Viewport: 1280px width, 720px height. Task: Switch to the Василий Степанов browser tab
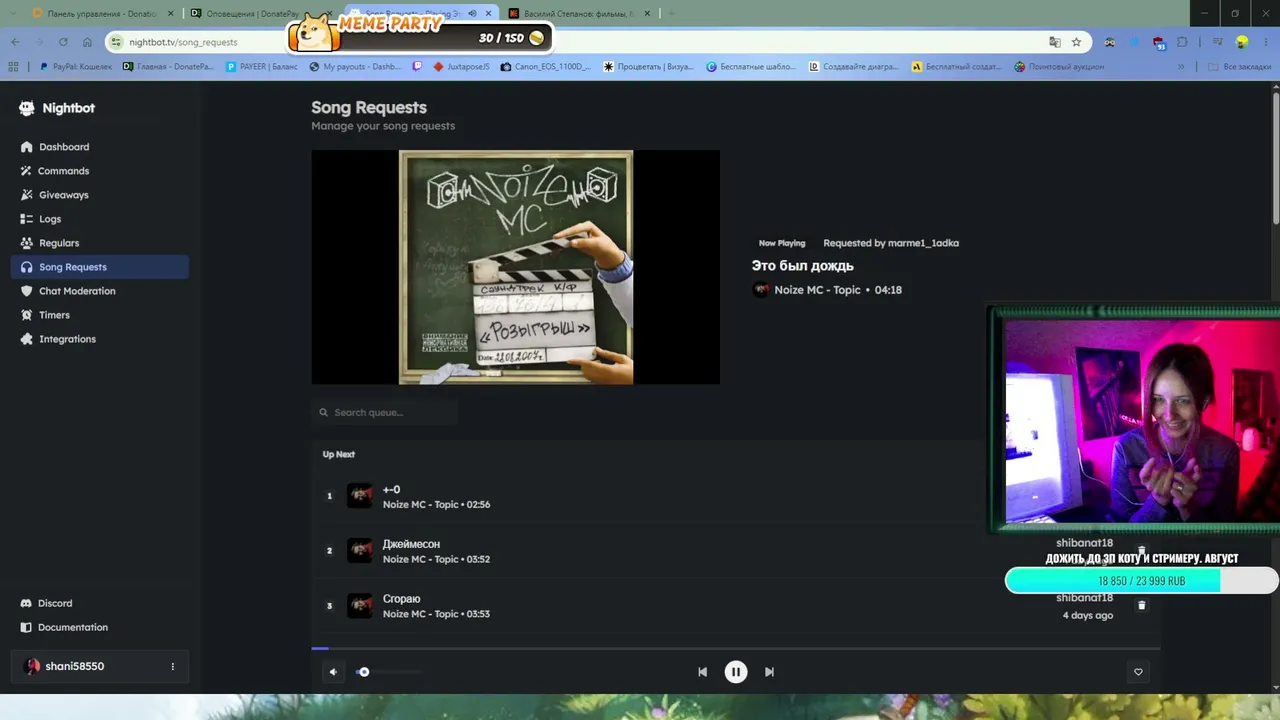(x=577, y=14)
